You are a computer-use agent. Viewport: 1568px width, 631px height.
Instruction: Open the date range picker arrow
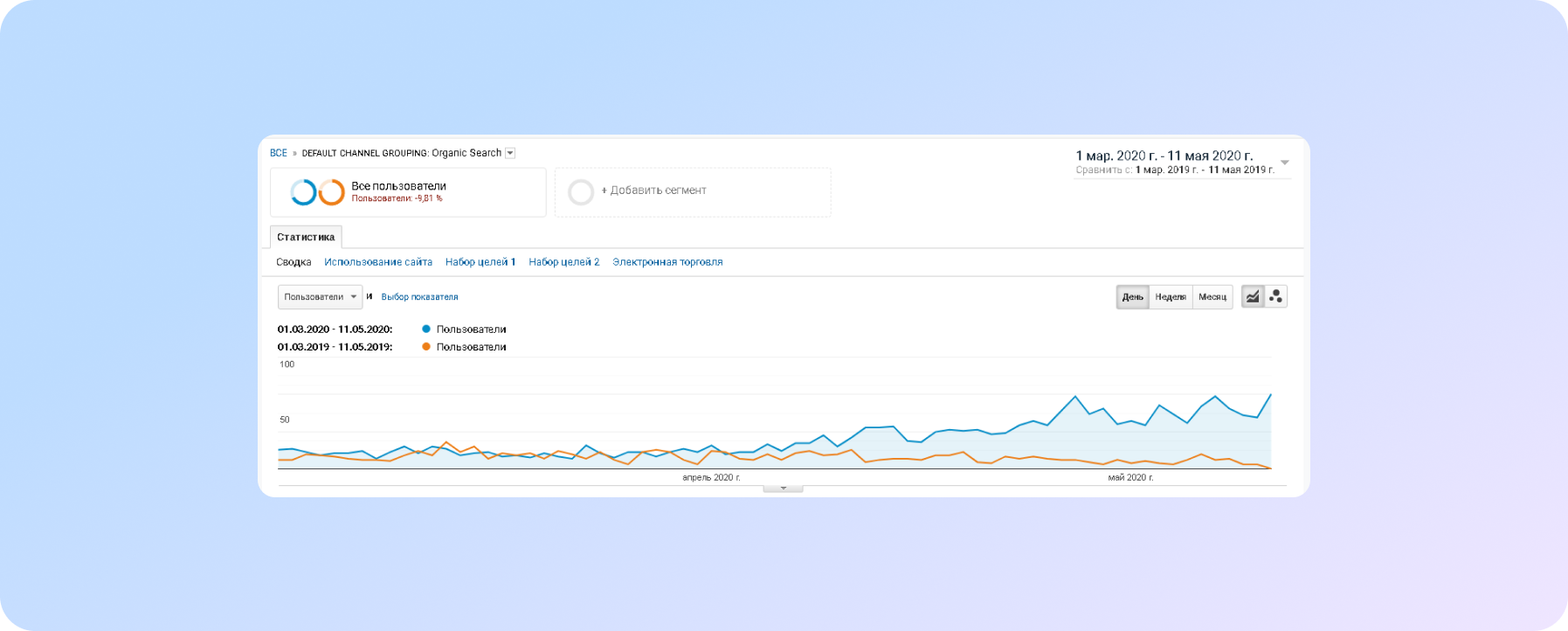pos(1285,163)
